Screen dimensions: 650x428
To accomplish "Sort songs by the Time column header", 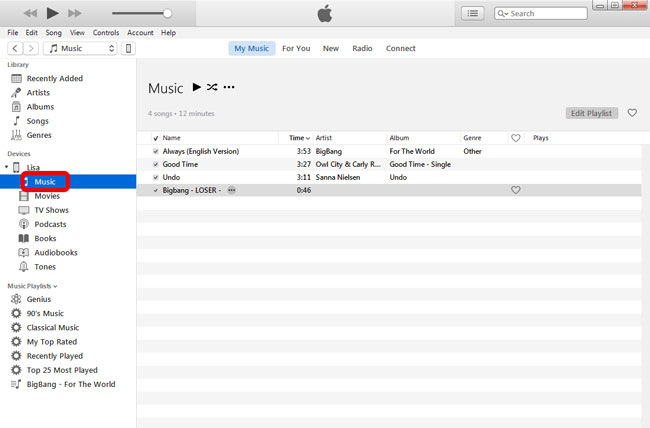I will tap(299, 138).
